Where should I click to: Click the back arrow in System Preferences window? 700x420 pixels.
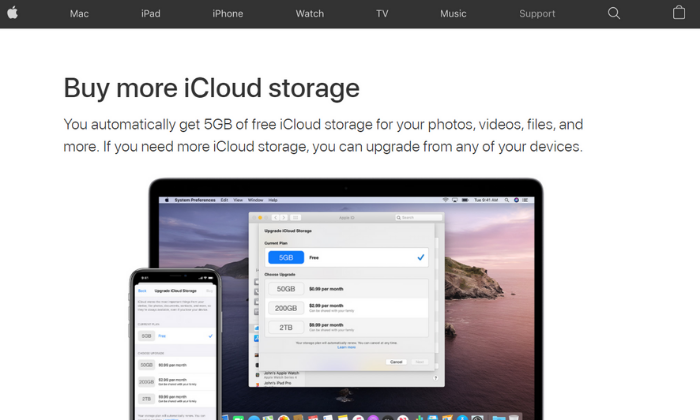[275, 217]
